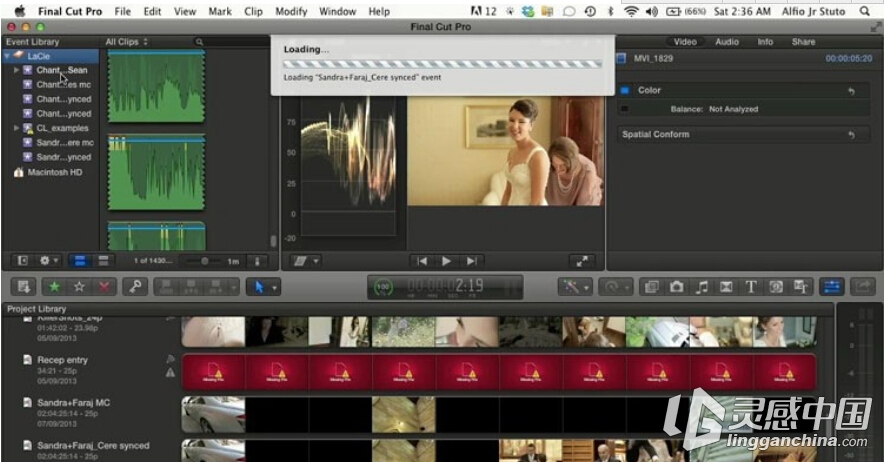Mark selection as Favorite with green star
Image resolution: width=884 pixels, height=462 pixels.
pos(55,287)
